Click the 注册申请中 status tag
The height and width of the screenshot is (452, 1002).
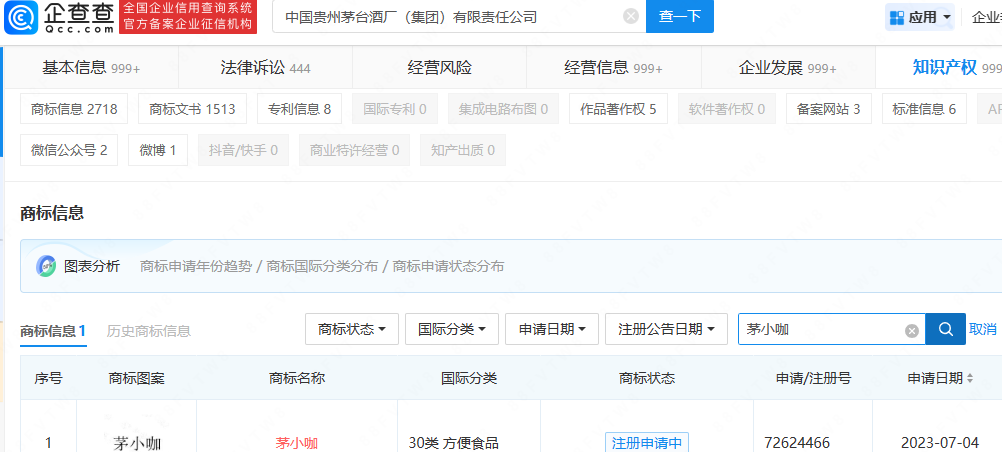(x=647, y=442)
